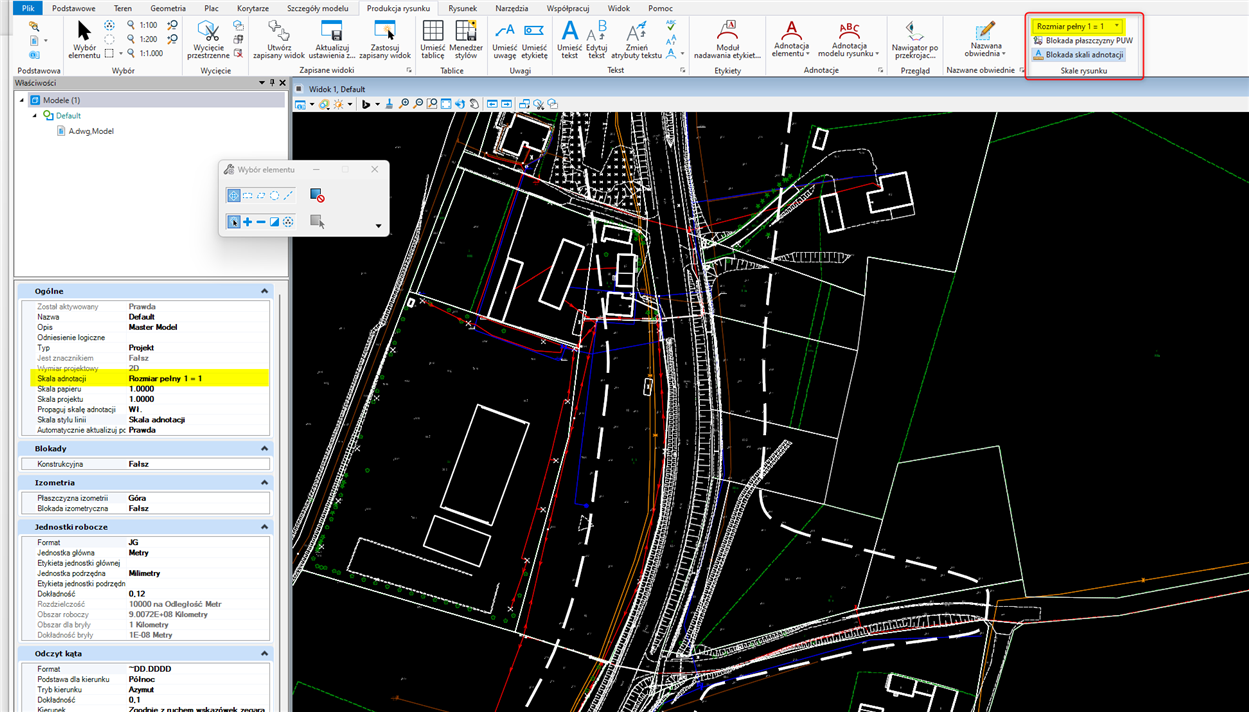The height and width of the screenshot is (712, 1249).
Task: Click the Wycięcie przestrzenne scissors icon
Action: pyautogui.click(x=208, y=32)
